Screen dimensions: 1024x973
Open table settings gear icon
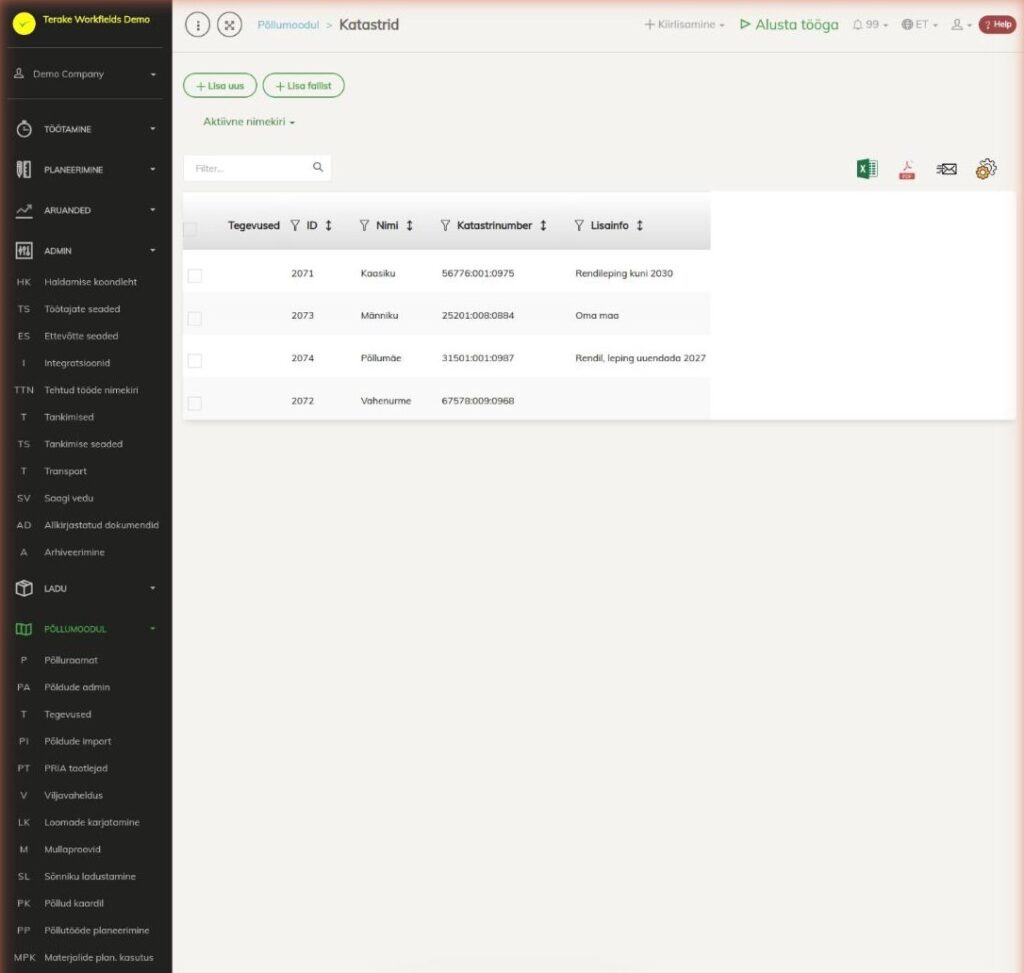point(985,169)
